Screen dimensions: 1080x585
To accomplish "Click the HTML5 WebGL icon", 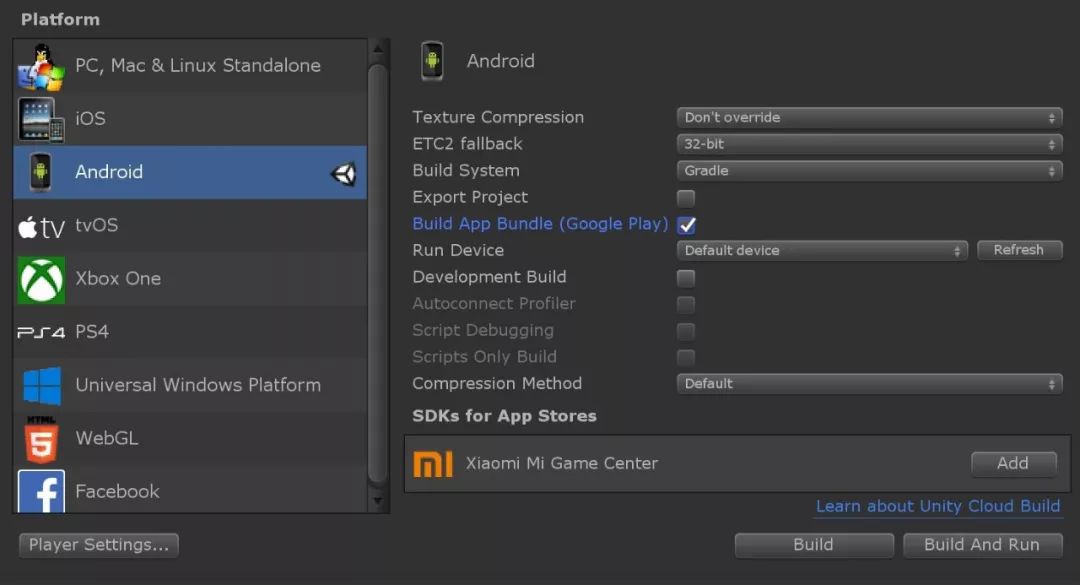I will tap(41, 439).
